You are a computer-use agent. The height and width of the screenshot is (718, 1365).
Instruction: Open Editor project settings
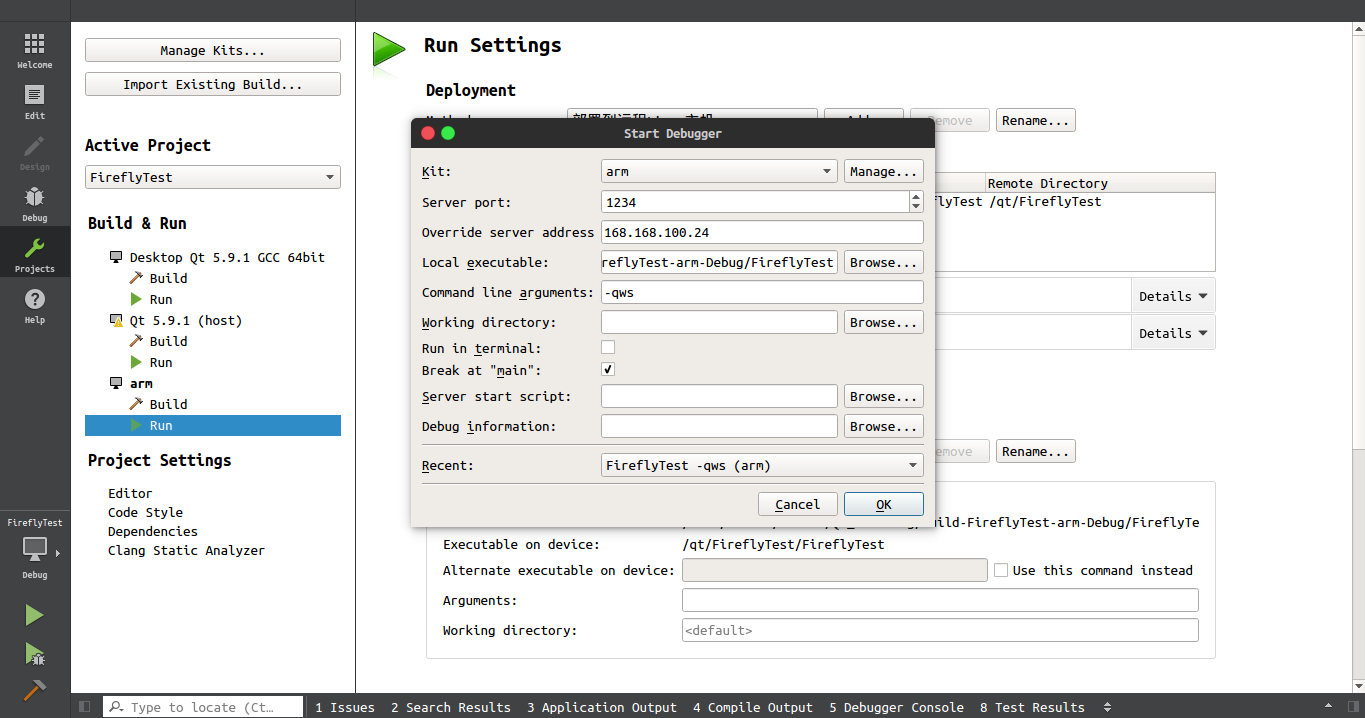point(130,493)
